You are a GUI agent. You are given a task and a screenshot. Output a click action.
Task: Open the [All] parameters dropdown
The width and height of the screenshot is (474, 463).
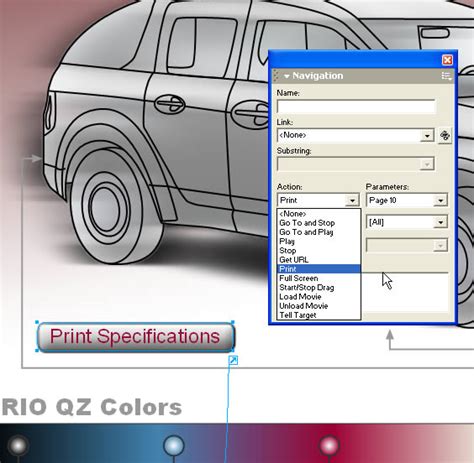click(x=407, y=222)
